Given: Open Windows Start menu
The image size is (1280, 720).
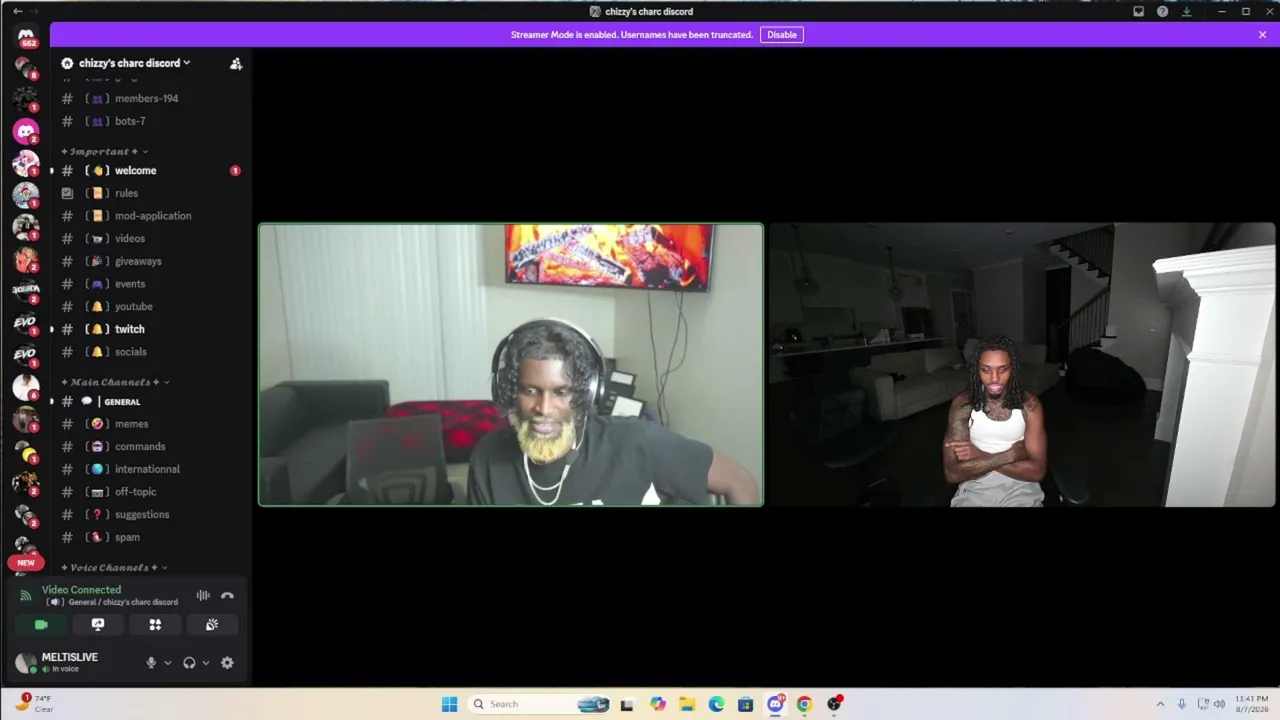Looking at the screenshot, I should pyautogui.click(x=449, y=704).
